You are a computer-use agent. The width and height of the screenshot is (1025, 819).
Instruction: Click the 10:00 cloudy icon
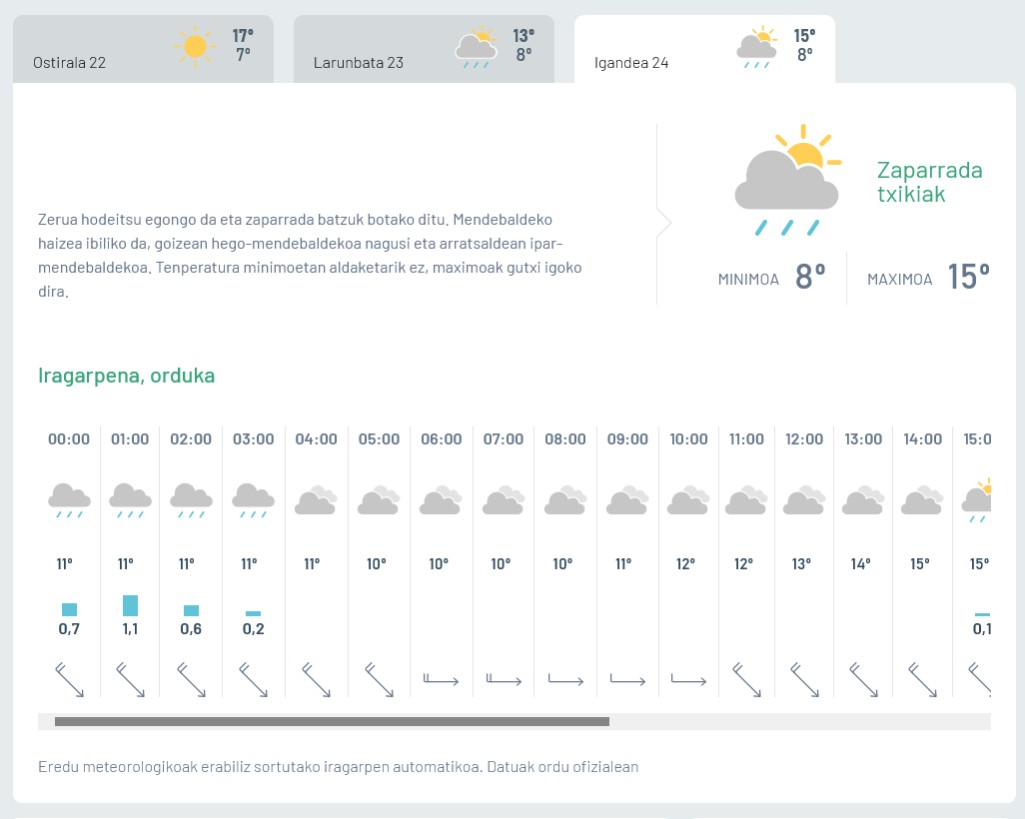click(x=688, y=500)
